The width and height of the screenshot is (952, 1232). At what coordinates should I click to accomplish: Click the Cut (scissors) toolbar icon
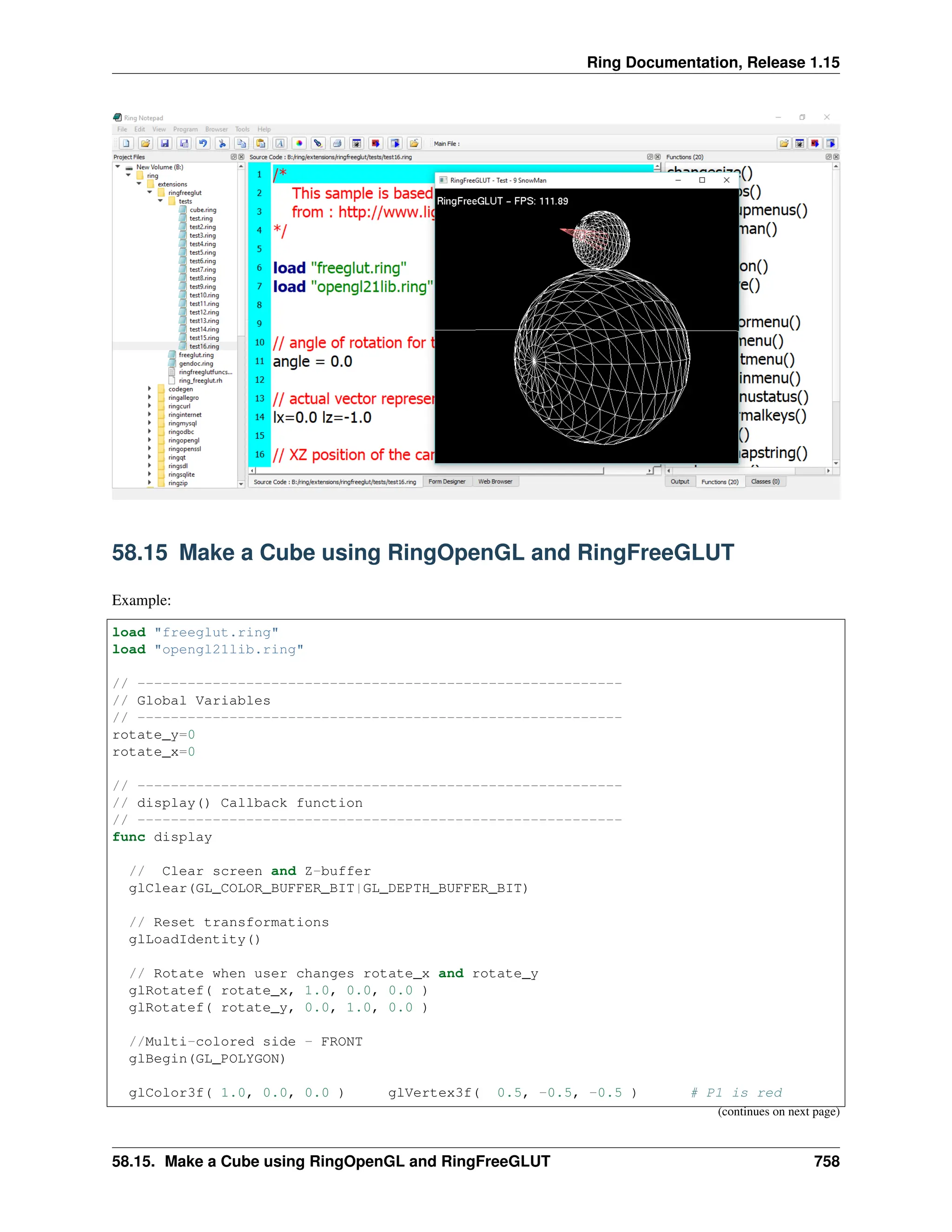click(222, 143)
